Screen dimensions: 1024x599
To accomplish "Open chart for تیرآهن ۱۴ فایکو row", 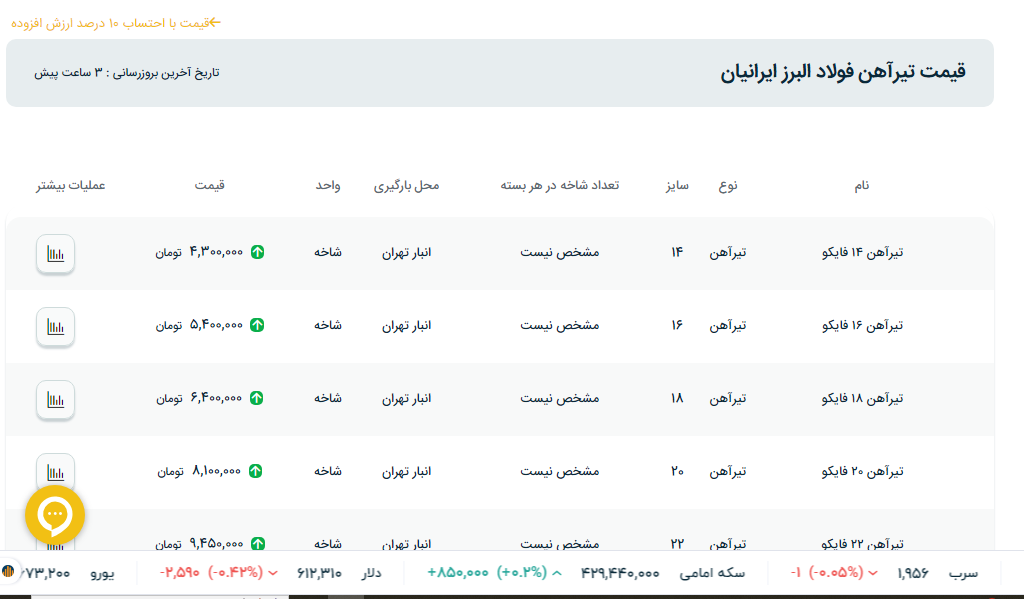I will 56,253.
